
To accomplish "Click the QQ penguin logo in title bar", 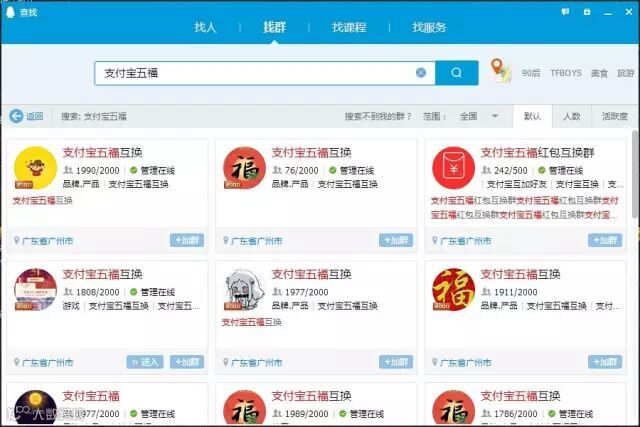I will [x=10, y=12].
